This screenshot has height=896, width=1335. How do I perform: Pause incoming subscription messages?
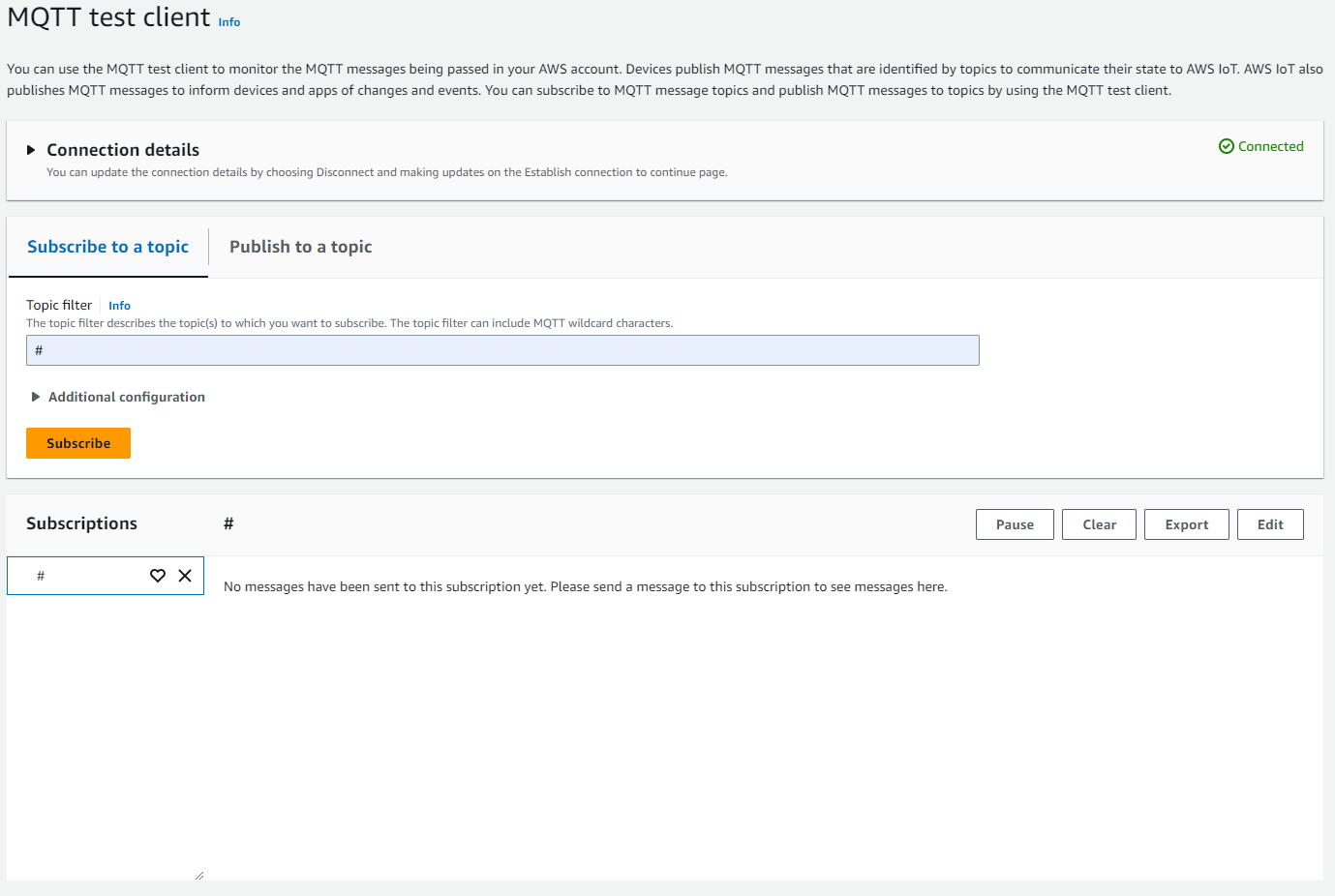pyautogui.click(x=1015, y=524)
